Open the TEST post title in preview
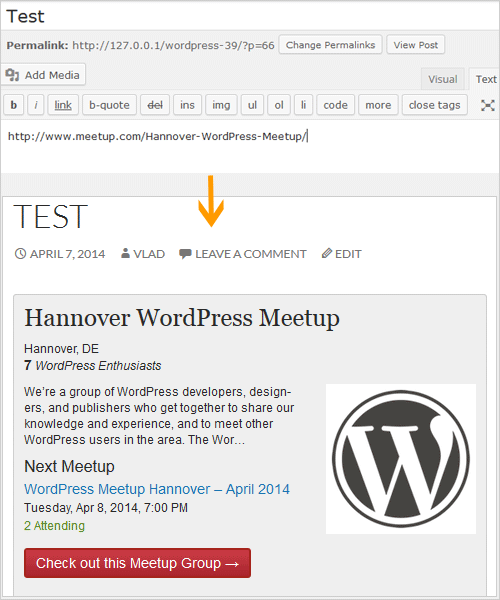500x600 pixels. click(50, 216)
